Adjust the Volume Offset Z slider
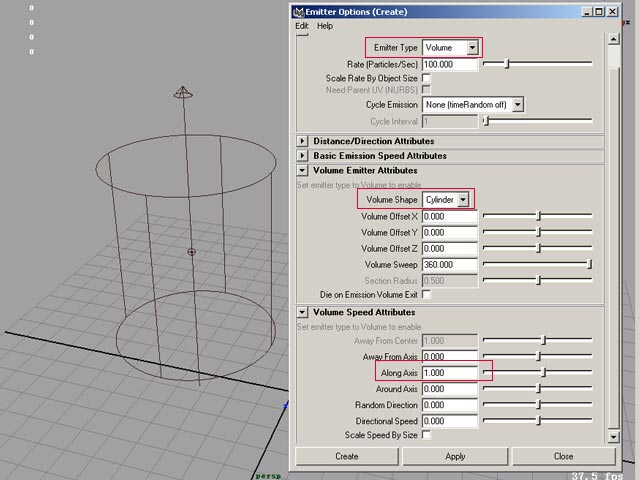This screenshot has width=640, height=480. click(x=538, y=248)
